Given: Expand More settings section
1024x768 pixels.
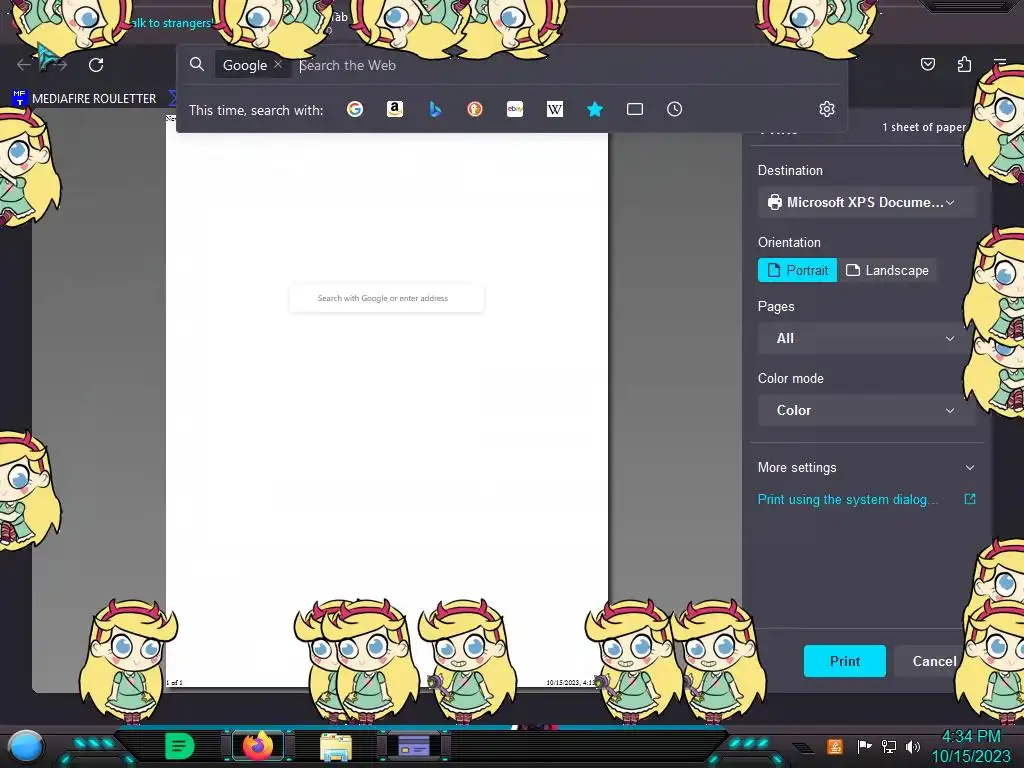Looking at the screenshot, I should click(867, 468).
